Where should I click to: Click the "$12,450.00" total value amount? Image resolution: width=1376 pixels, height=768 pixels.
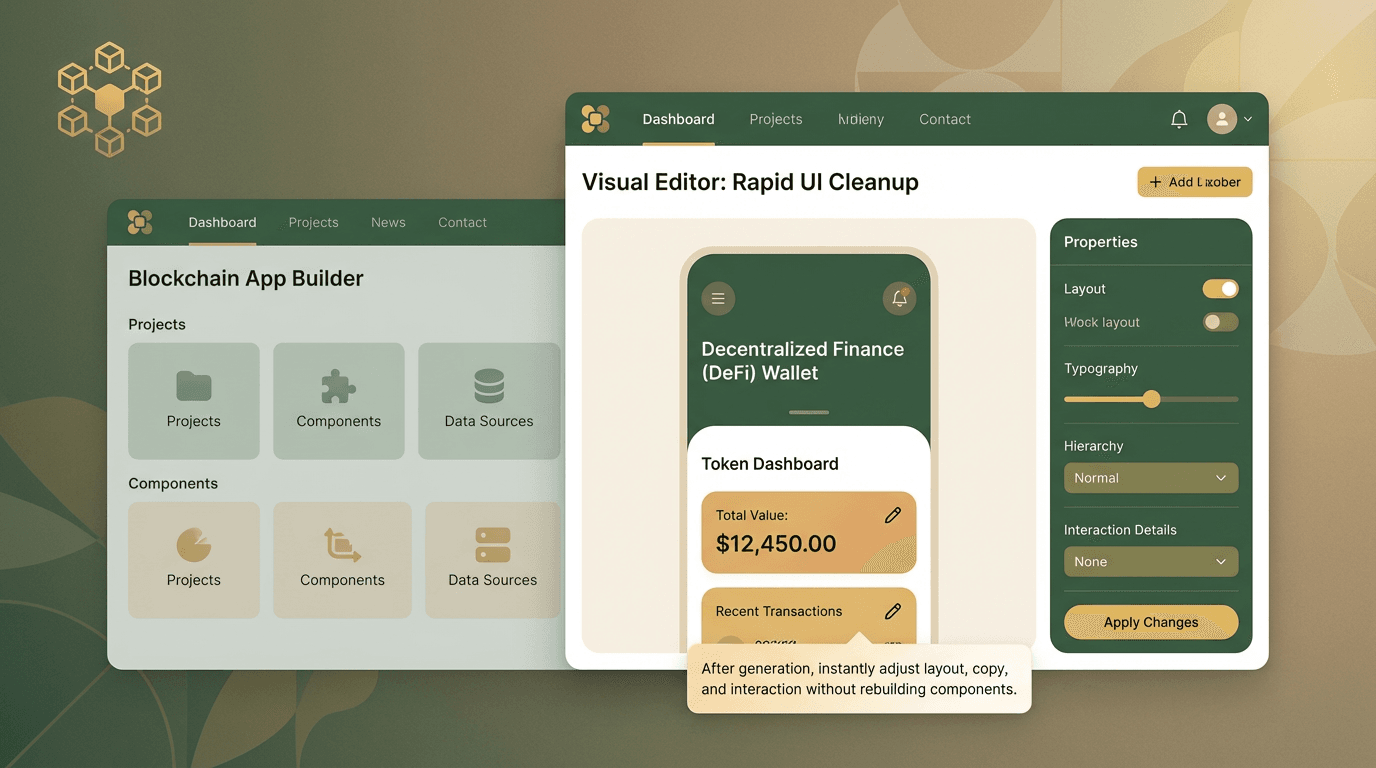[776, 544]
